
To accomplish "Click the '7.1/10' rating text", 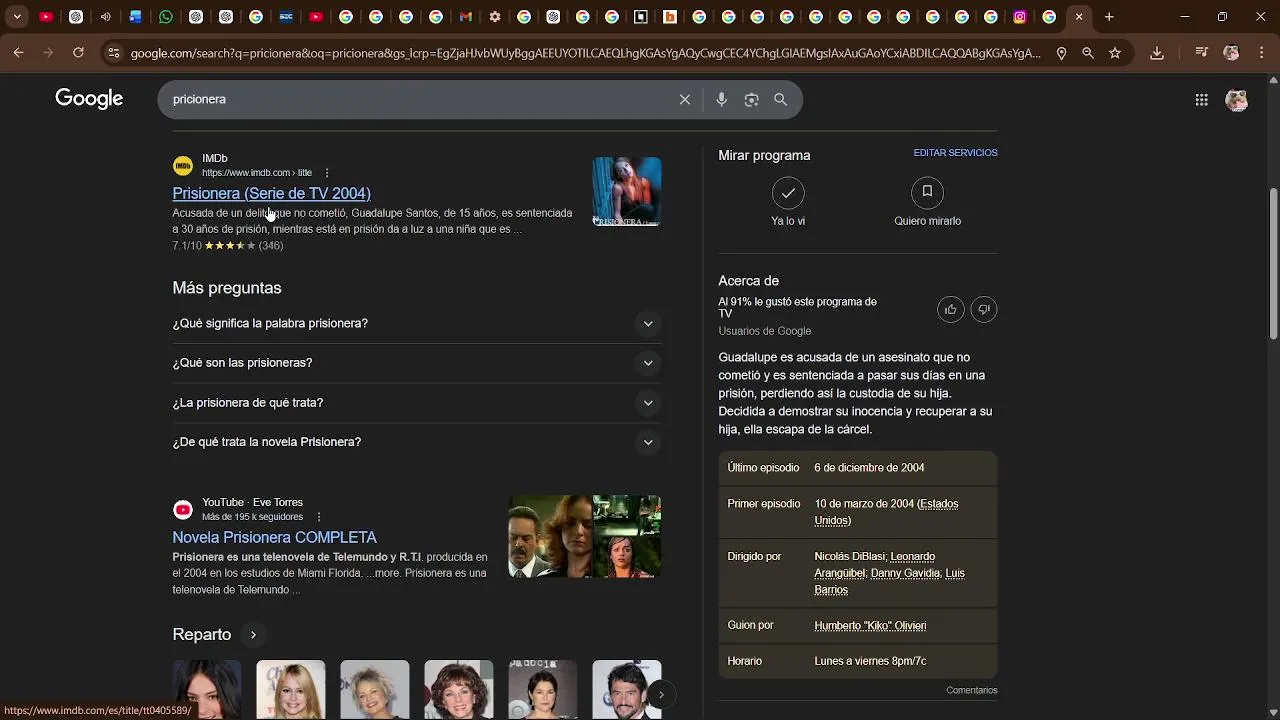I will click(187, 246).
